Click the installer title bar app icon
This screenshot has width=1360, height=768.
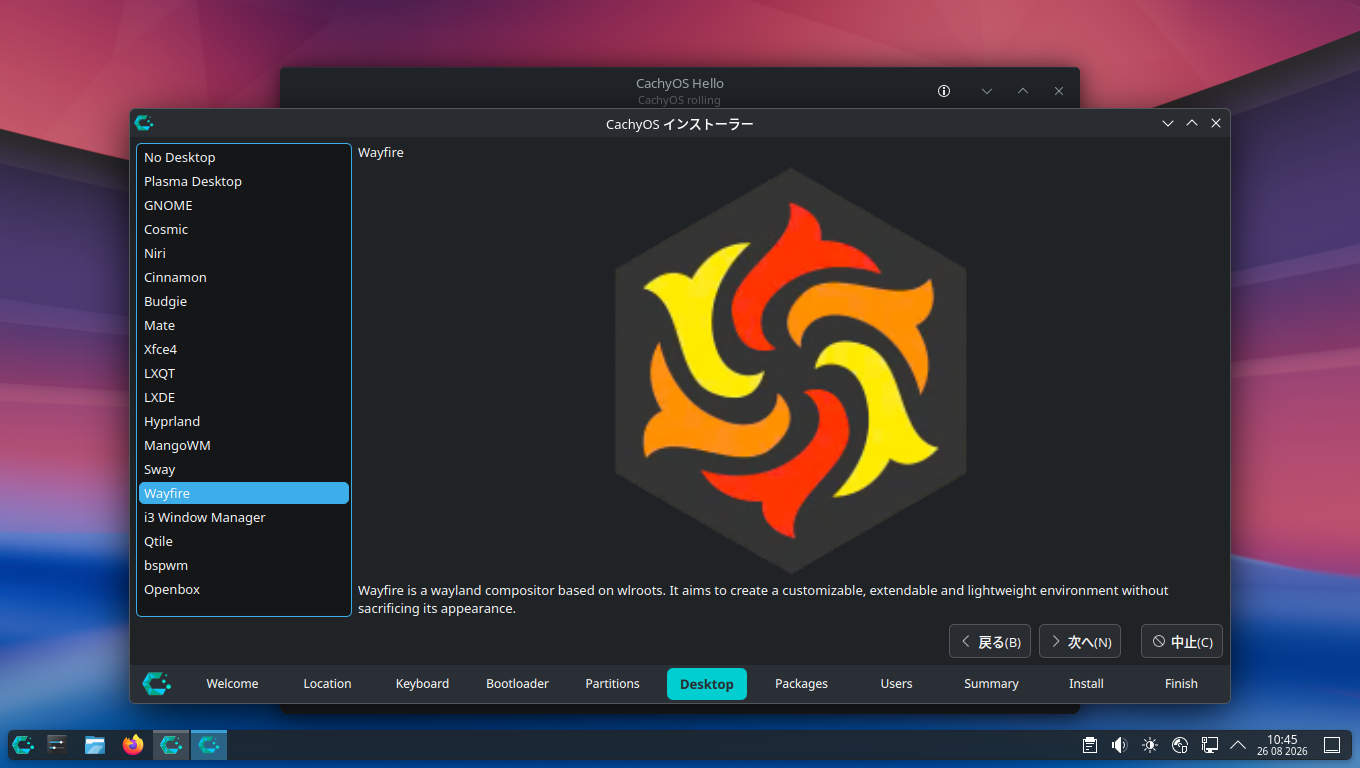pyautogui.click(x=144, y=123)
